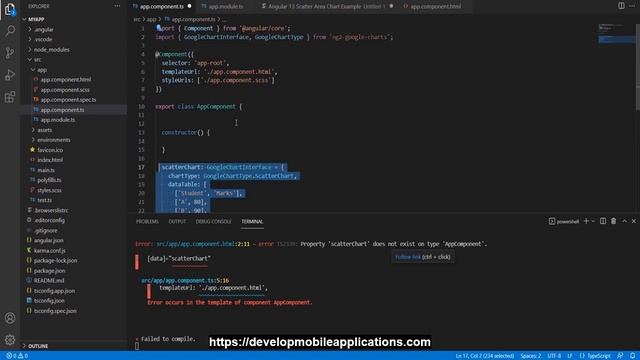Open app.module.ts in the explorer
640x360 pixels.
pyautogui.click(x=58, y=120)
